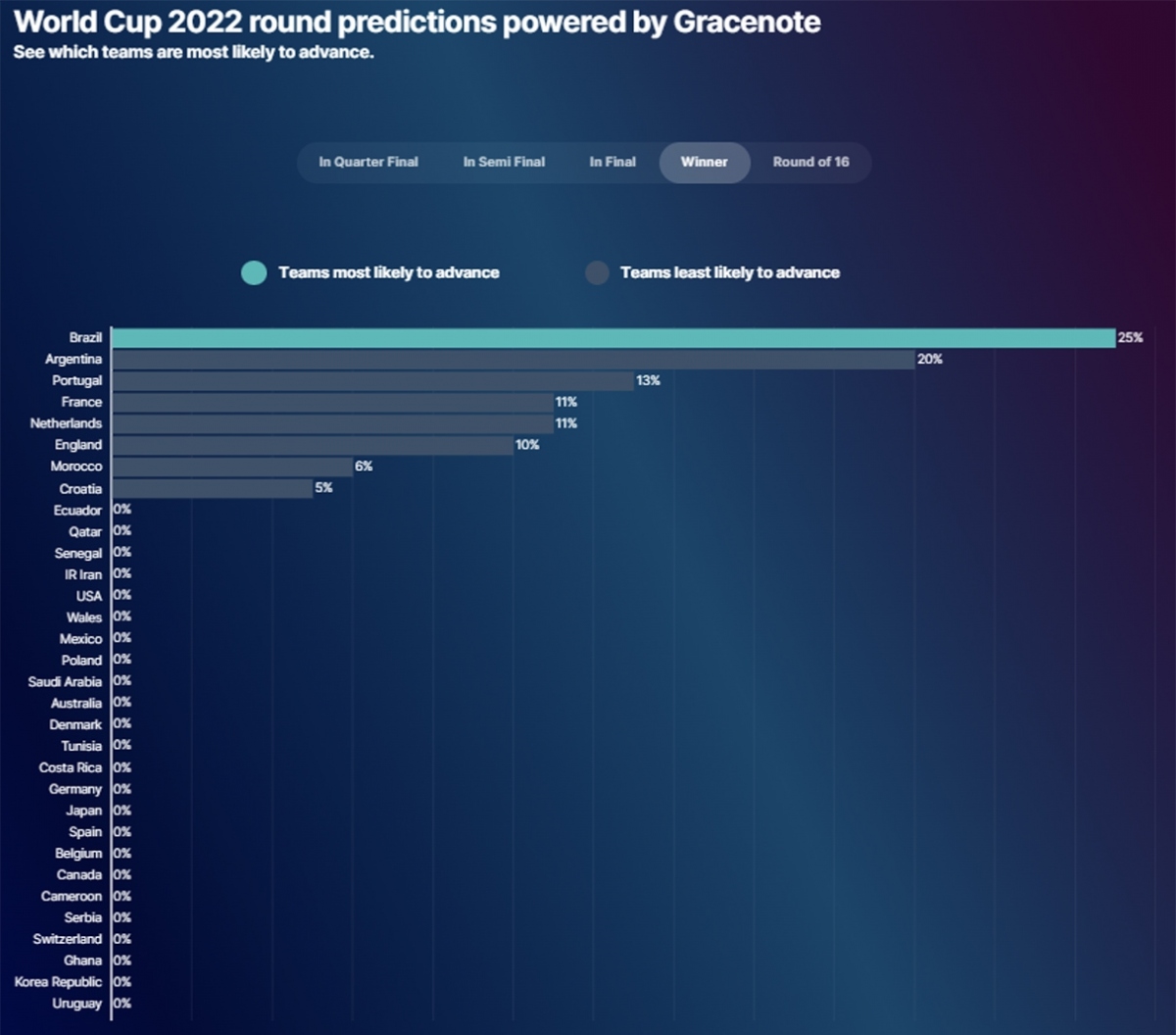Show the Round of 16 predictions
1176x1035 pixels.
(x=810, y=162)
